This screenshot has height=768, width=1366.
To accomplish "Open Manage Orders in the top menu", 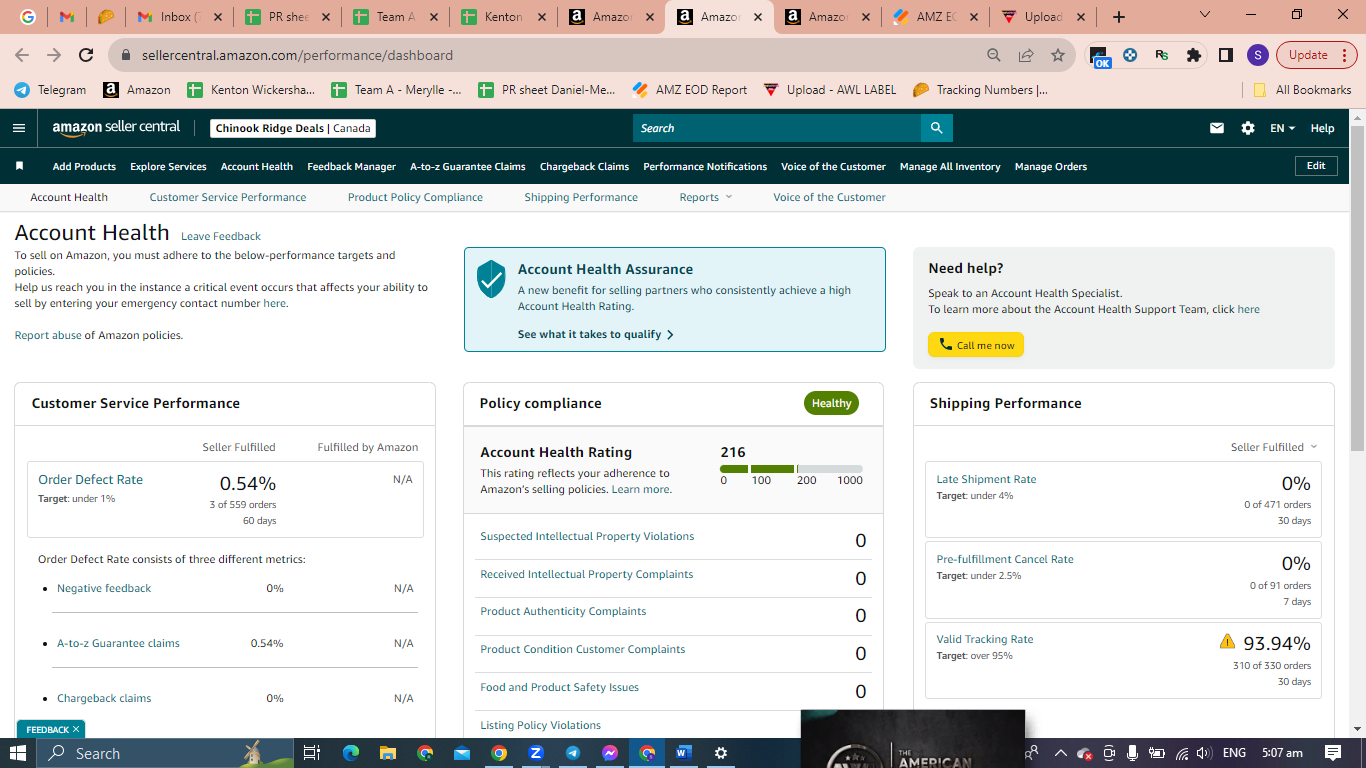I will pos(1050,166).
